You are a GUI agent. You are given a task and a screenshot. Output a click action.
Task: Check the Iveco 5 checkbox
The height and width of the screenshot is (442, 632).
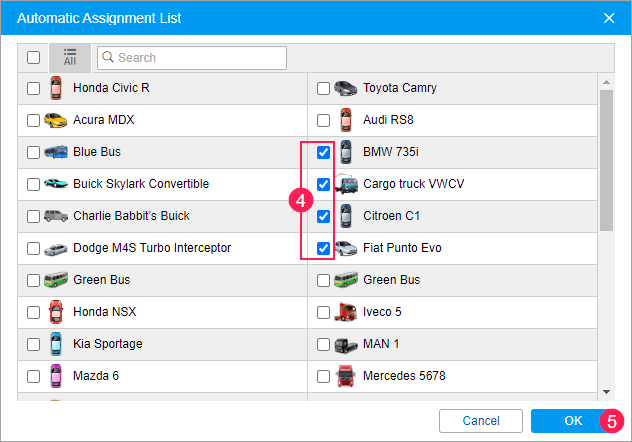tap(323, 312)
